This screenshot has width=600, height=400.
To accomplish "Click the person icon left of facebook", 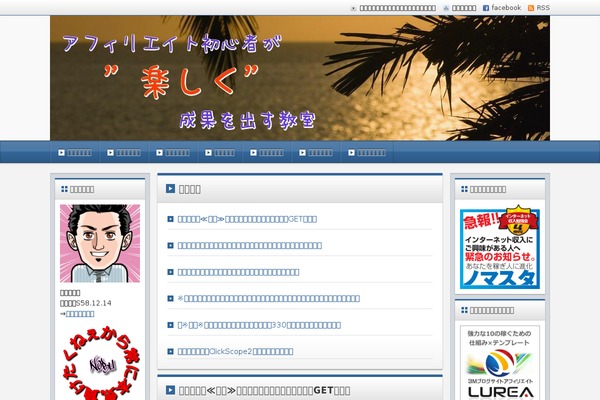I will [445, 8].
